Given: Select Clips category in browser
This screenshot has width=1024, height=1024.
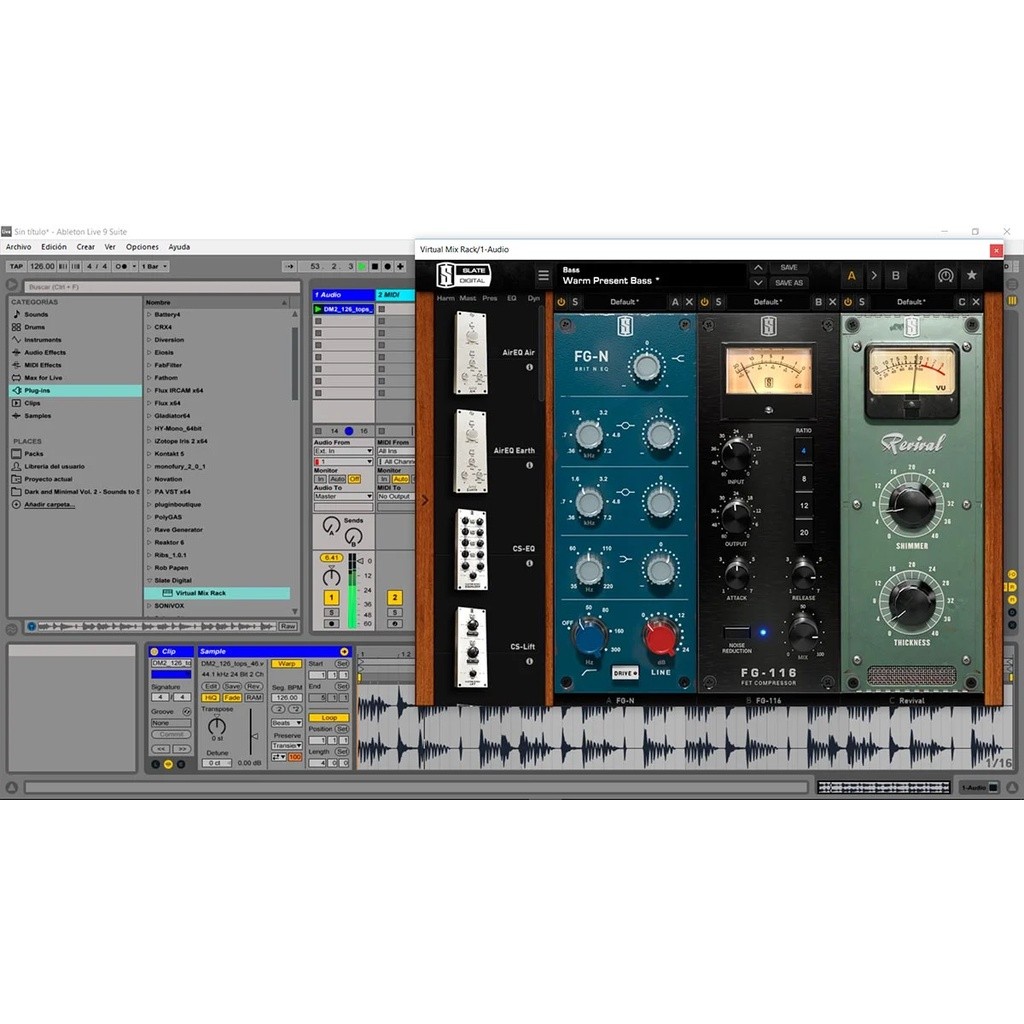Looking at the screenshot, I should [x=32, y=403].
